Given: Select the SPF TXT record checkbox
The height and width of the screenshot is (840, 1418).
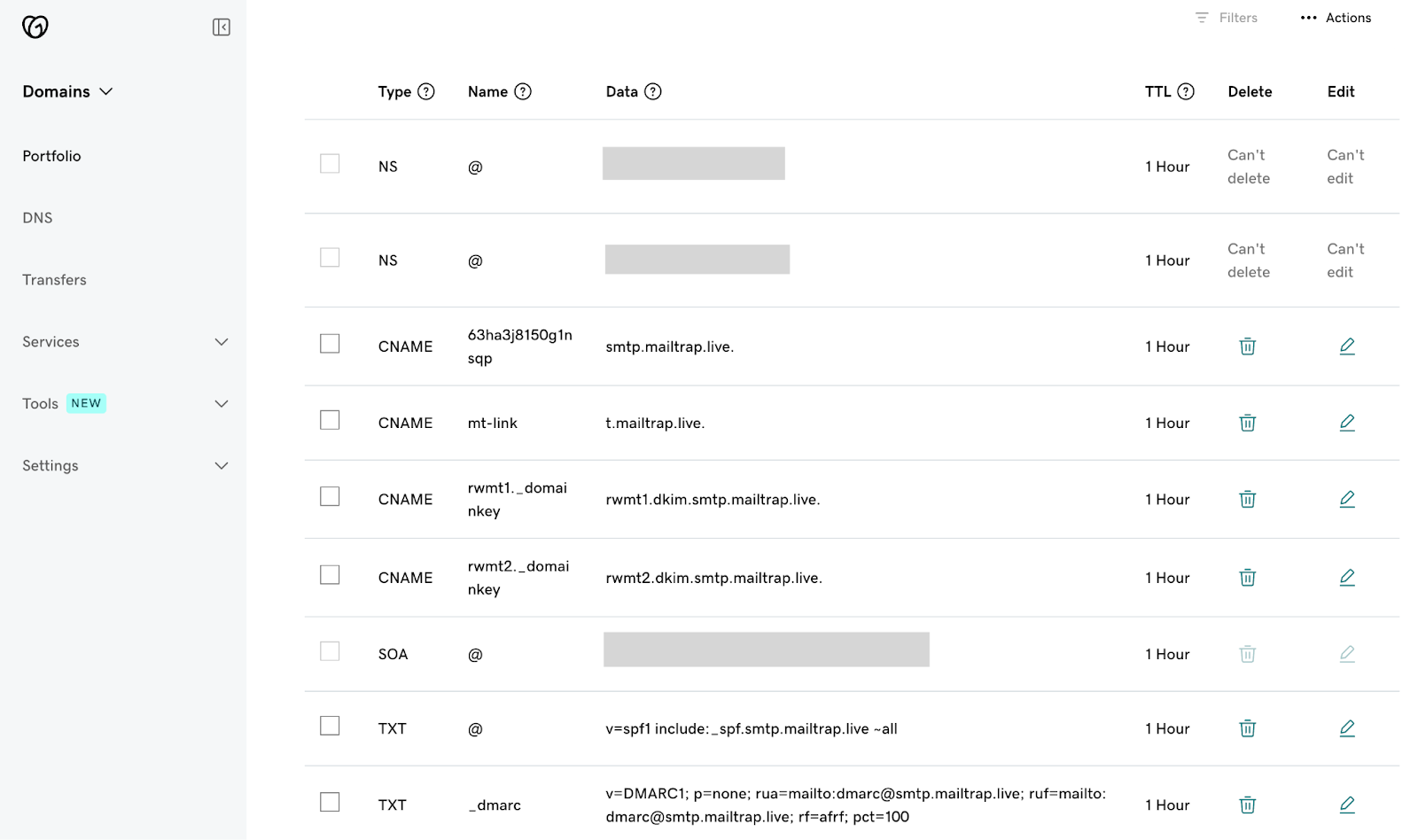Looking at the screenshot, I should (x=329, y=725).
